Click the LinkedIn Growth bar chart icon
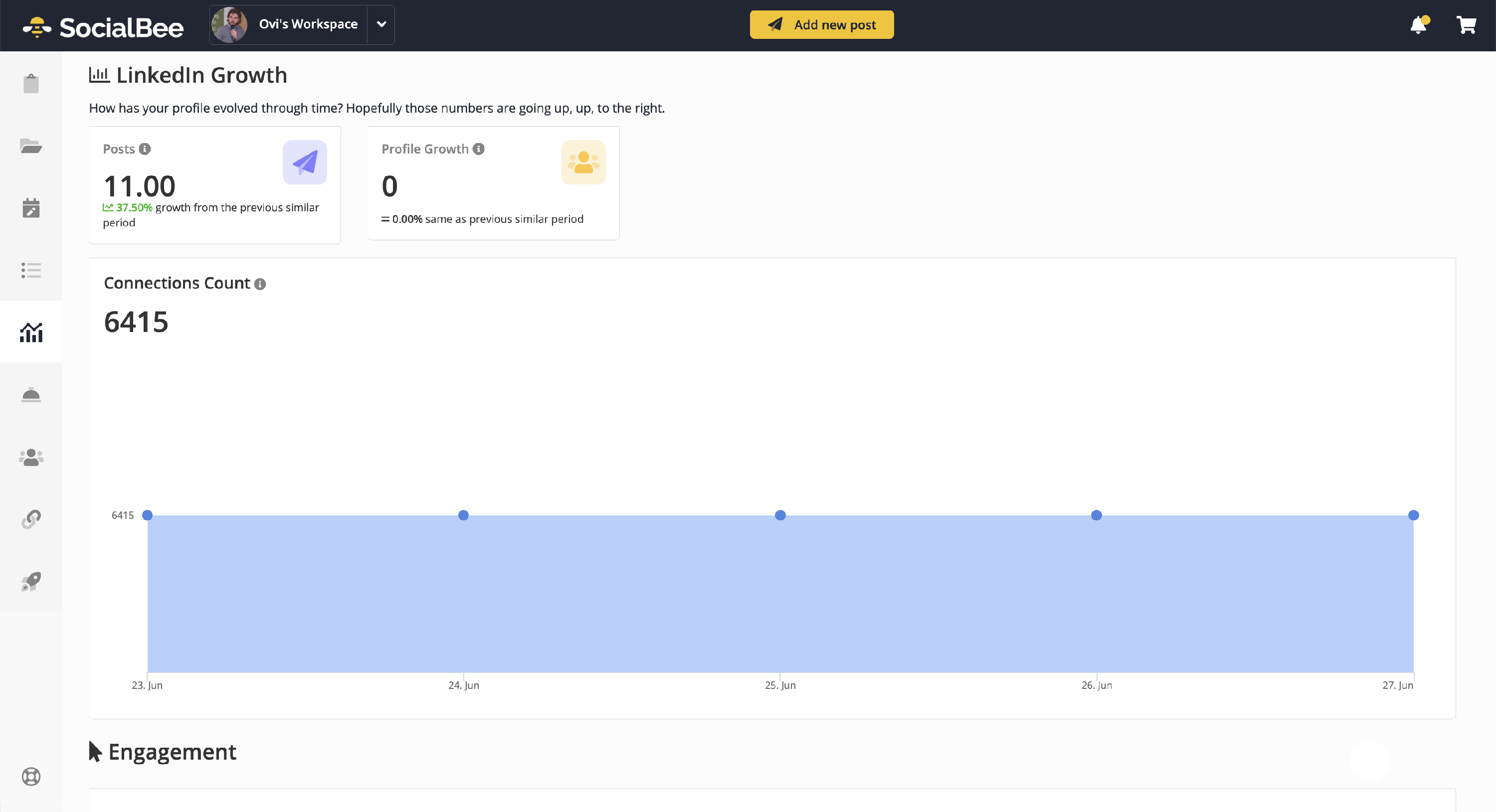 click(x=99, y=75)
